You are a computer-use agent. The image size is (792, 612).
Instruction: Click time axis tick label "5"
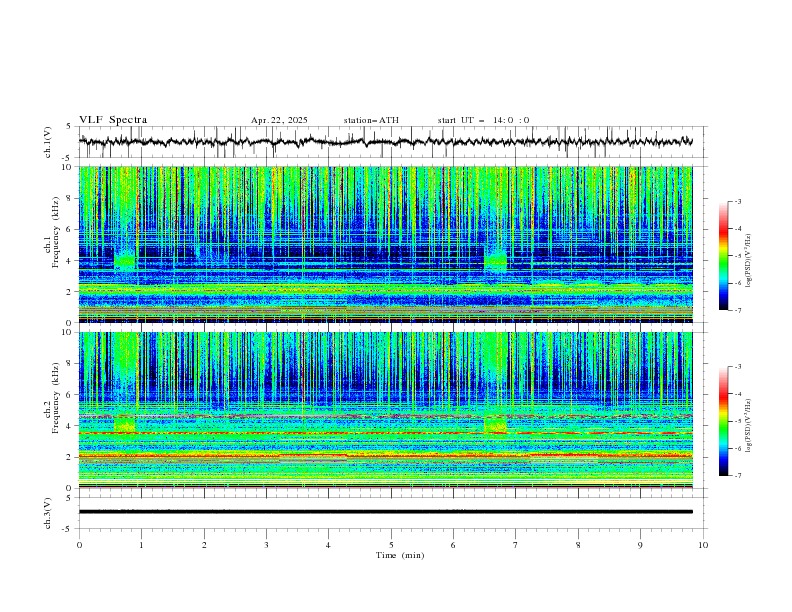click(x=391, y=545)
